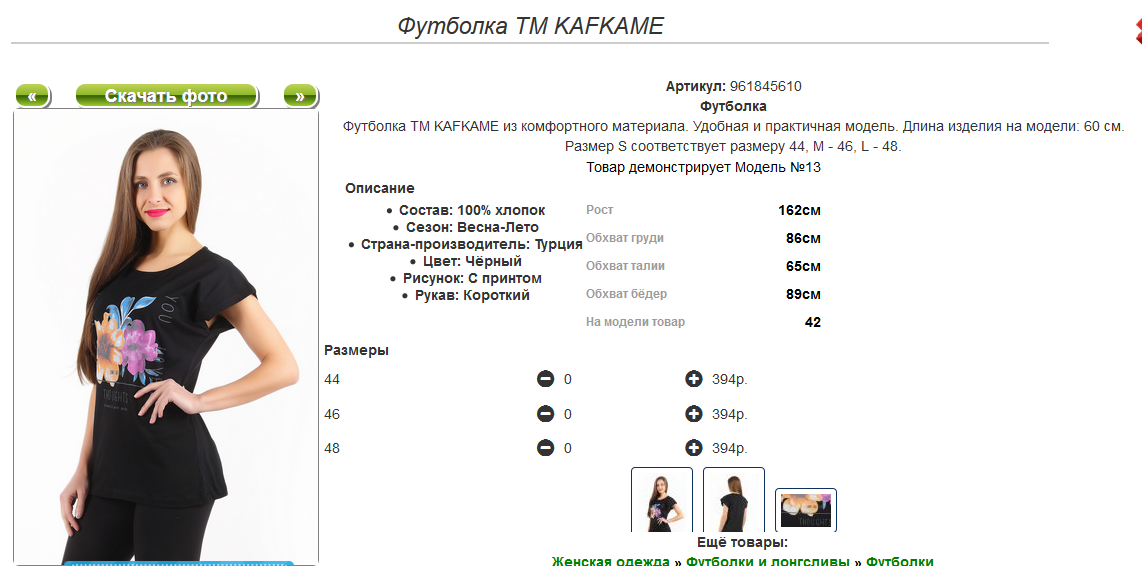Click the size 44 price 394р.
The height and width of the screenshot is (566, 1142).
[x=730, y=380]
